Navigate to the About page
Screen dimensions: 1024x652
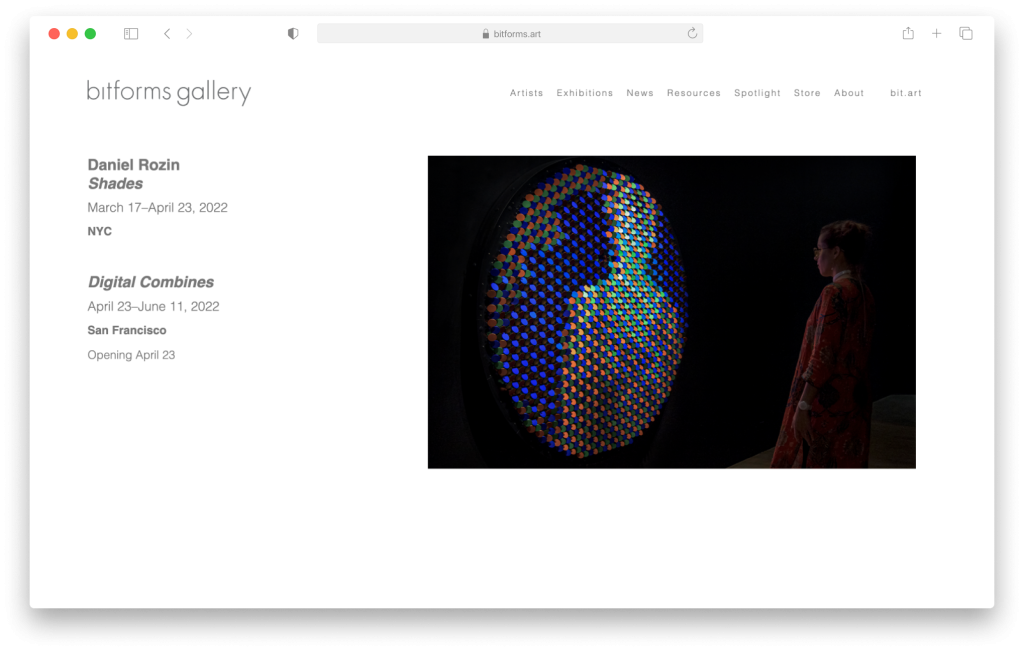849,93
